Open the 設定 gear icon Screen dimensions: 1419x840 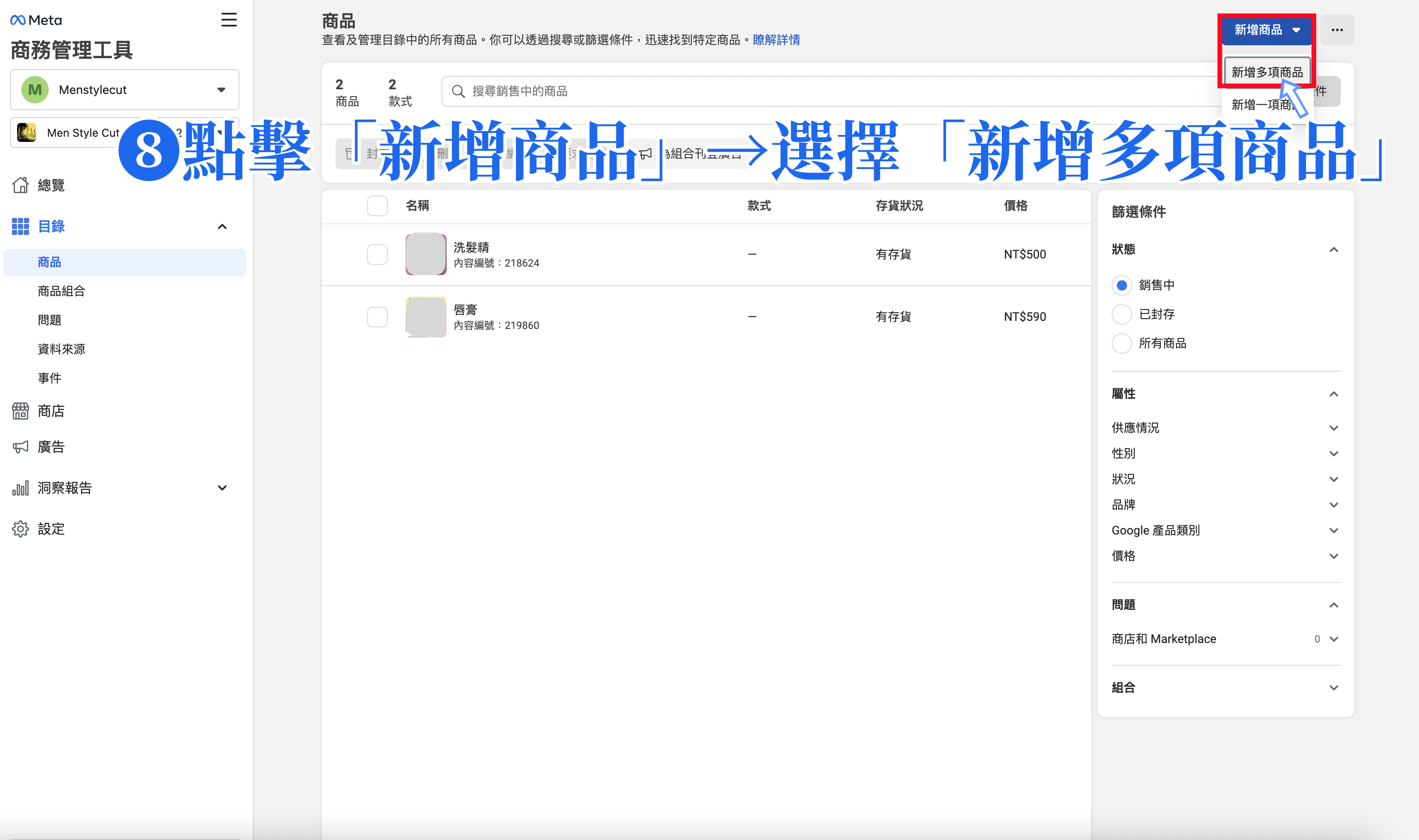(21, 529)
